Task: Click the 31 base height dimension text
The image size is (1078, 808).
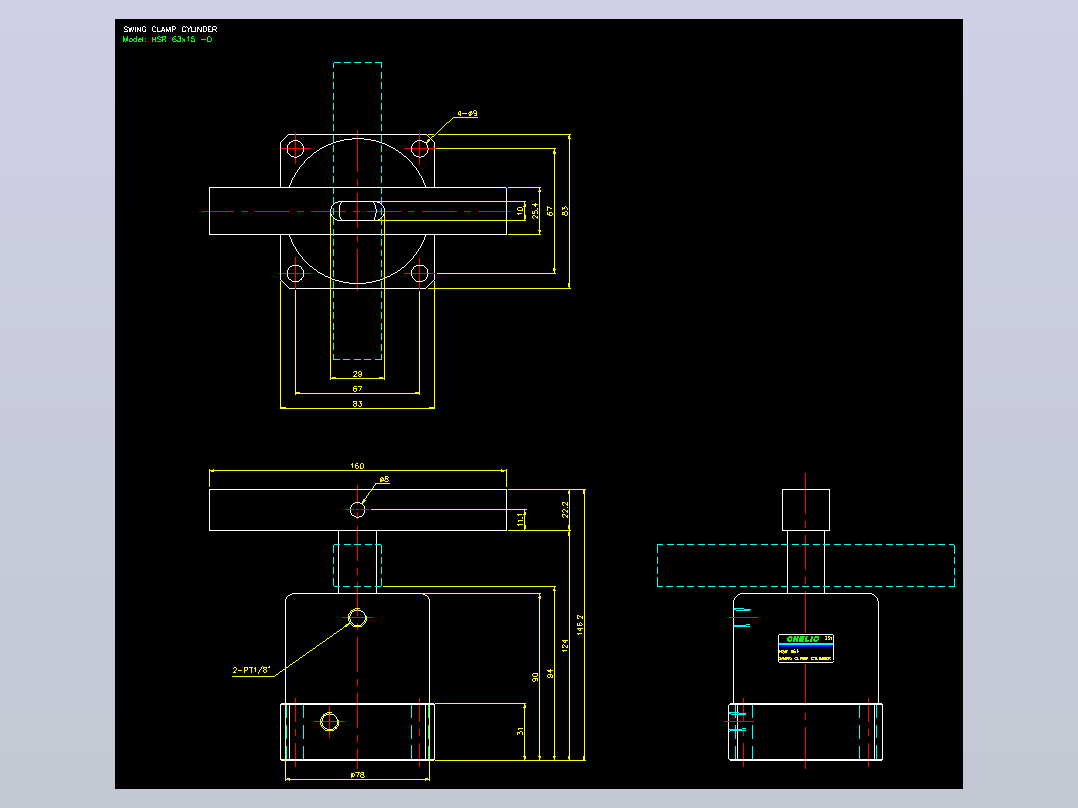Action: (520, 732)
